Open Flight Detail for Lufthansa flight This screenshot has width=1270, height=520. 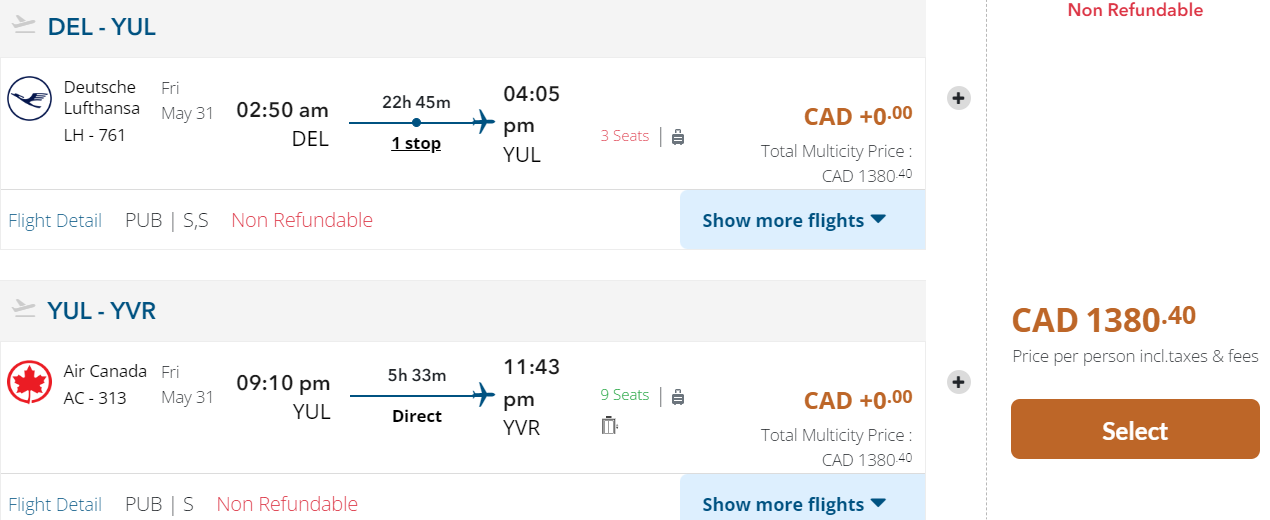[55, 221]
